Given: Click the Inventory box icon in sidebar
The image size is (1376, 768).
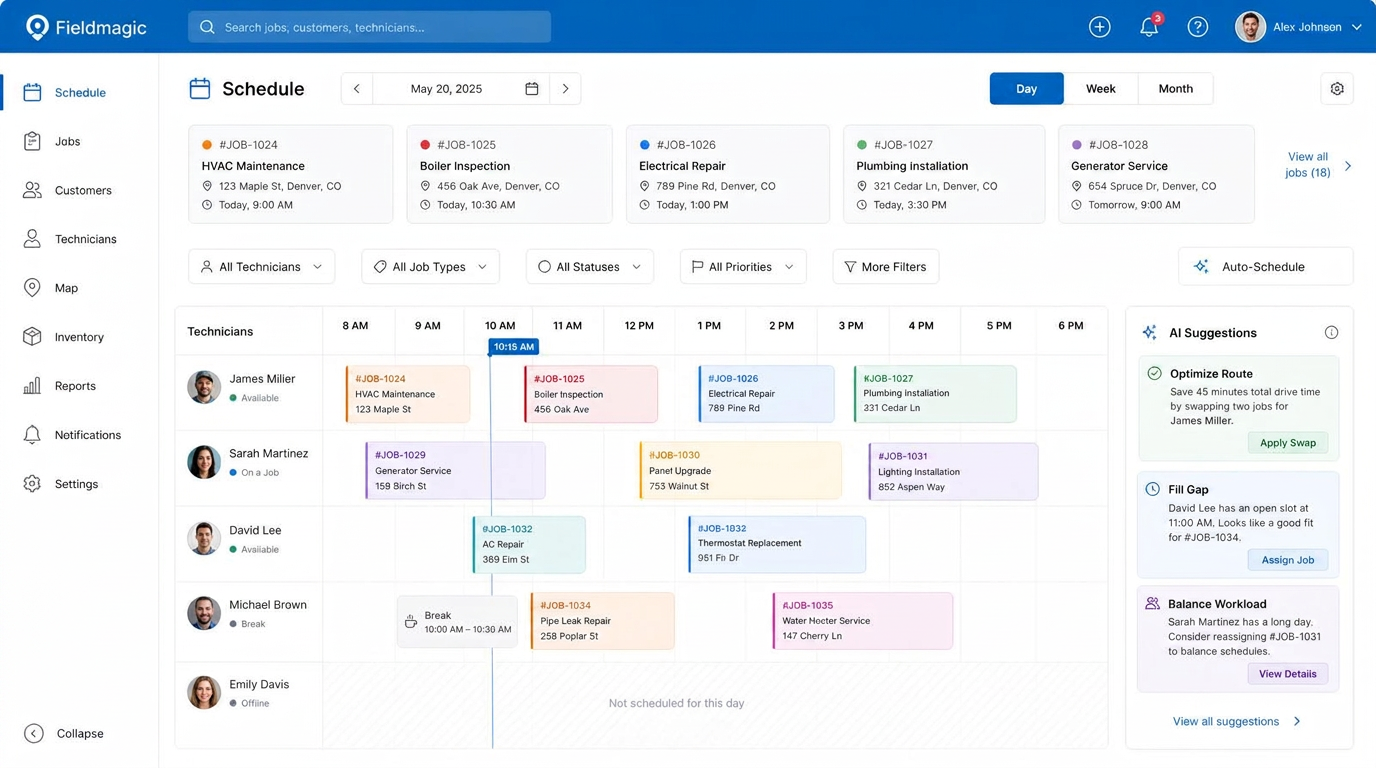Looking at the screenshot, I should (x=32, y=337).
